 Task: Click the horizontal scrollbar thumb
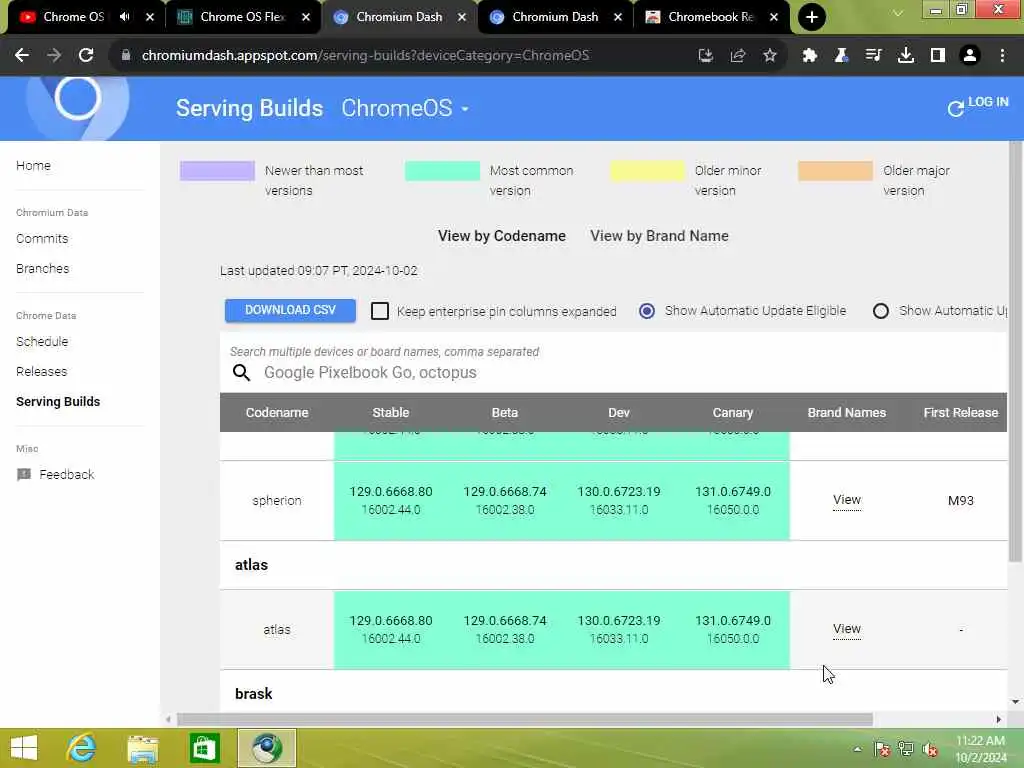[524, 720]
